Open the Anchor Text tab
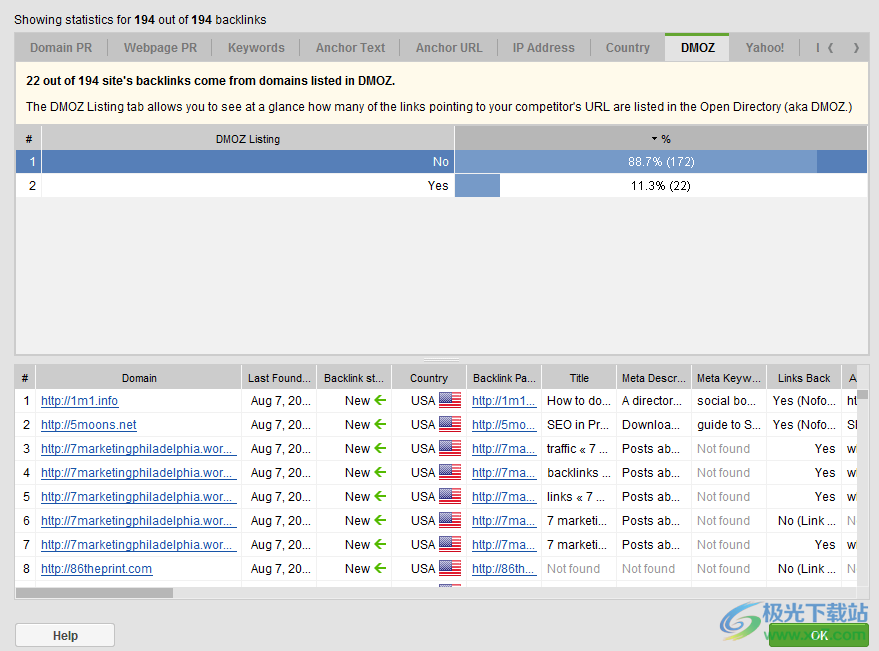The image size is (879, 651). 350,48
